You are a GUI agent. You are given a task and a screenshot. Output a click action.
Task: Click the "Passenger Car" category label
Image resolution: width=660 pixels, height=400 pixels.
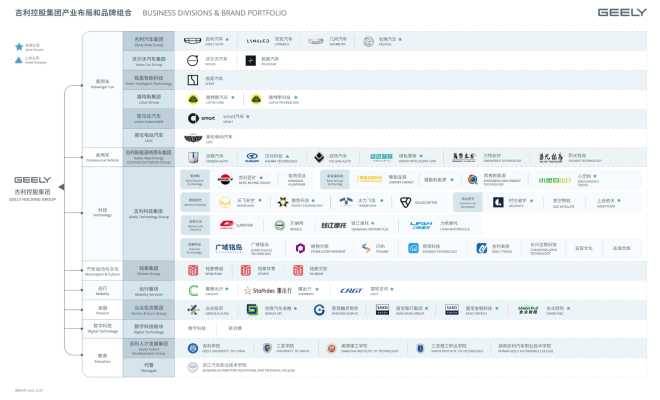(102, 84)
